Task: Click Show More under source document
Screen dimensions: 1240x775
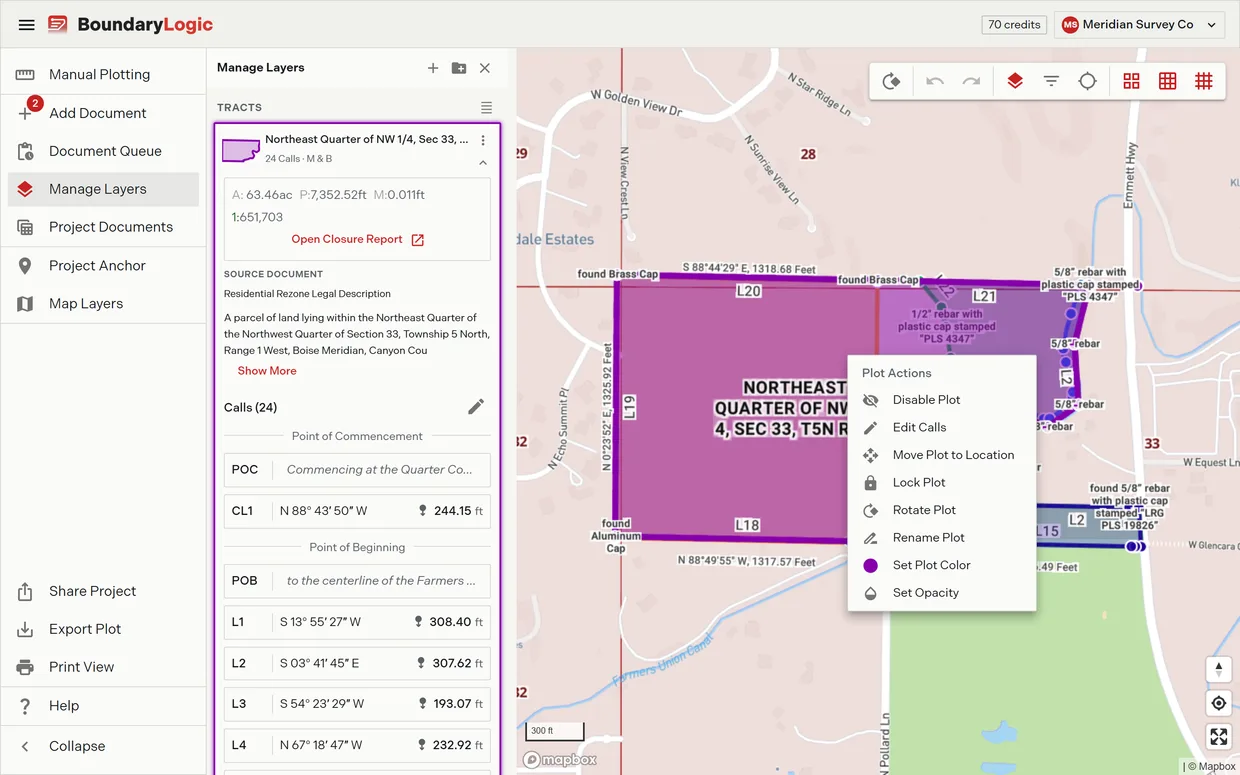Action: click(267, 371)
